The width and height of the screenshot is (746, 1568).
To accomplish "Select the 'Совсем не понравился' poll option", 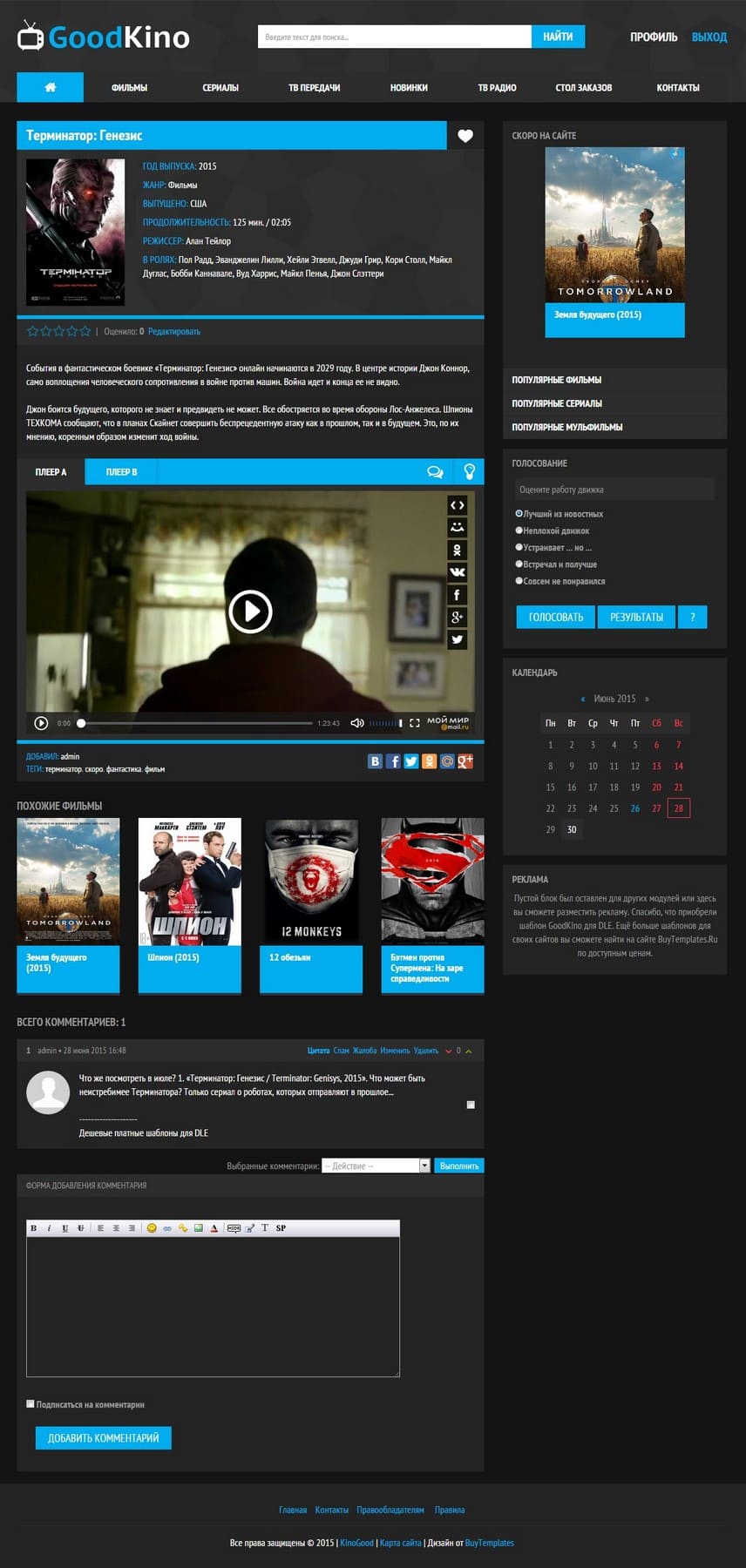I will tap(519, 580).
